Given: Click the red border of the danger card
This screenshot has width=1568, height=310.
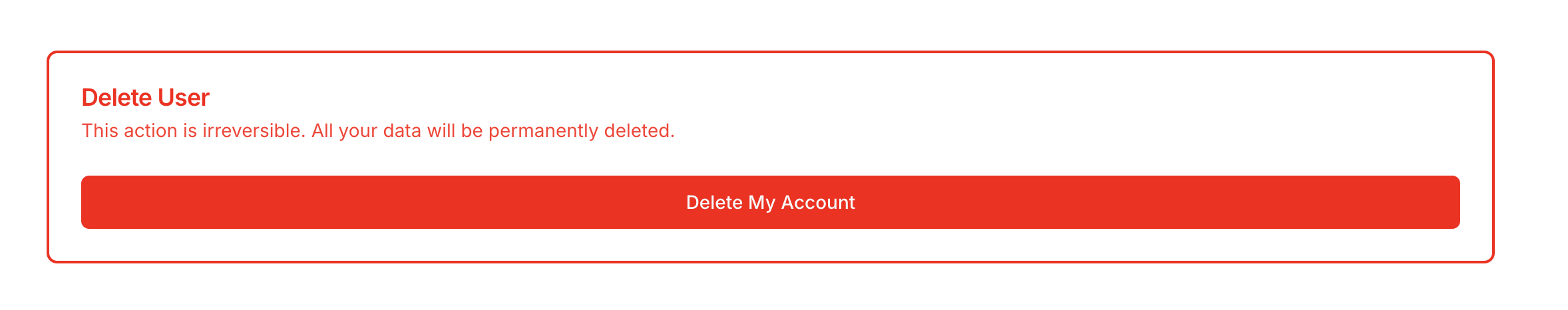Looking at the screenshot, I should (x=770, y=52).
